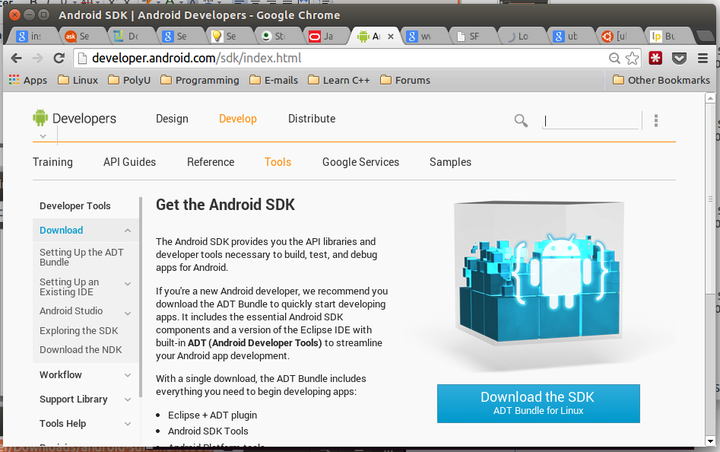
Task: Reload the page with the refresh icon
Action: point(59,58)
